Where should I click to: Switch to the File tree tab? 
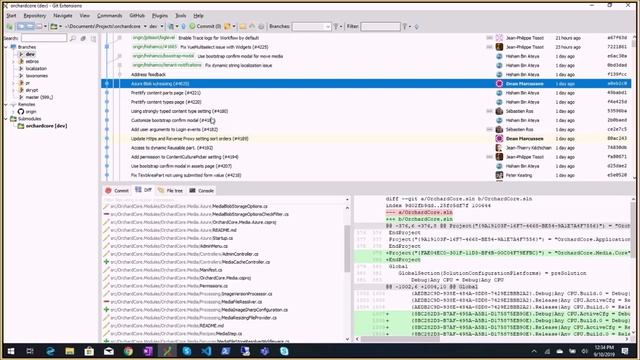170,191
